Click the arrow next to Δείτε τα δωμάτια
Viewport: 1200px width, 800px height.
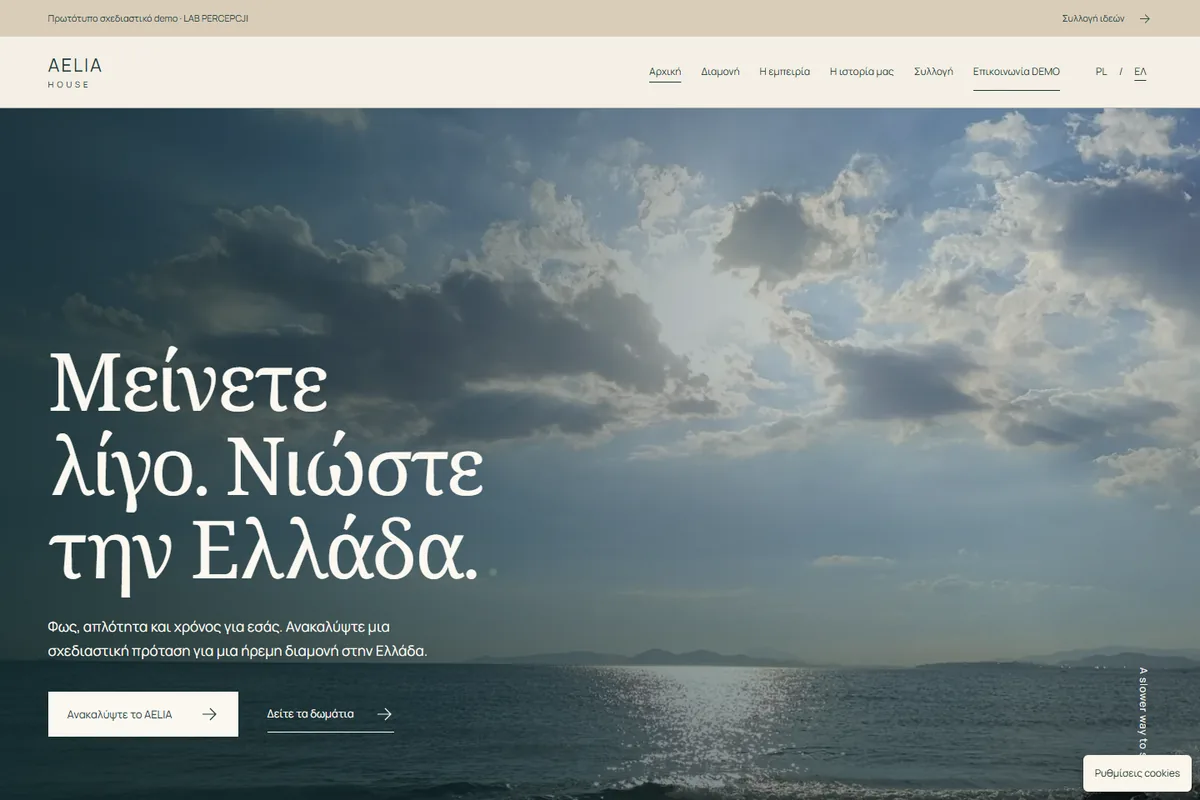[384, 714]
